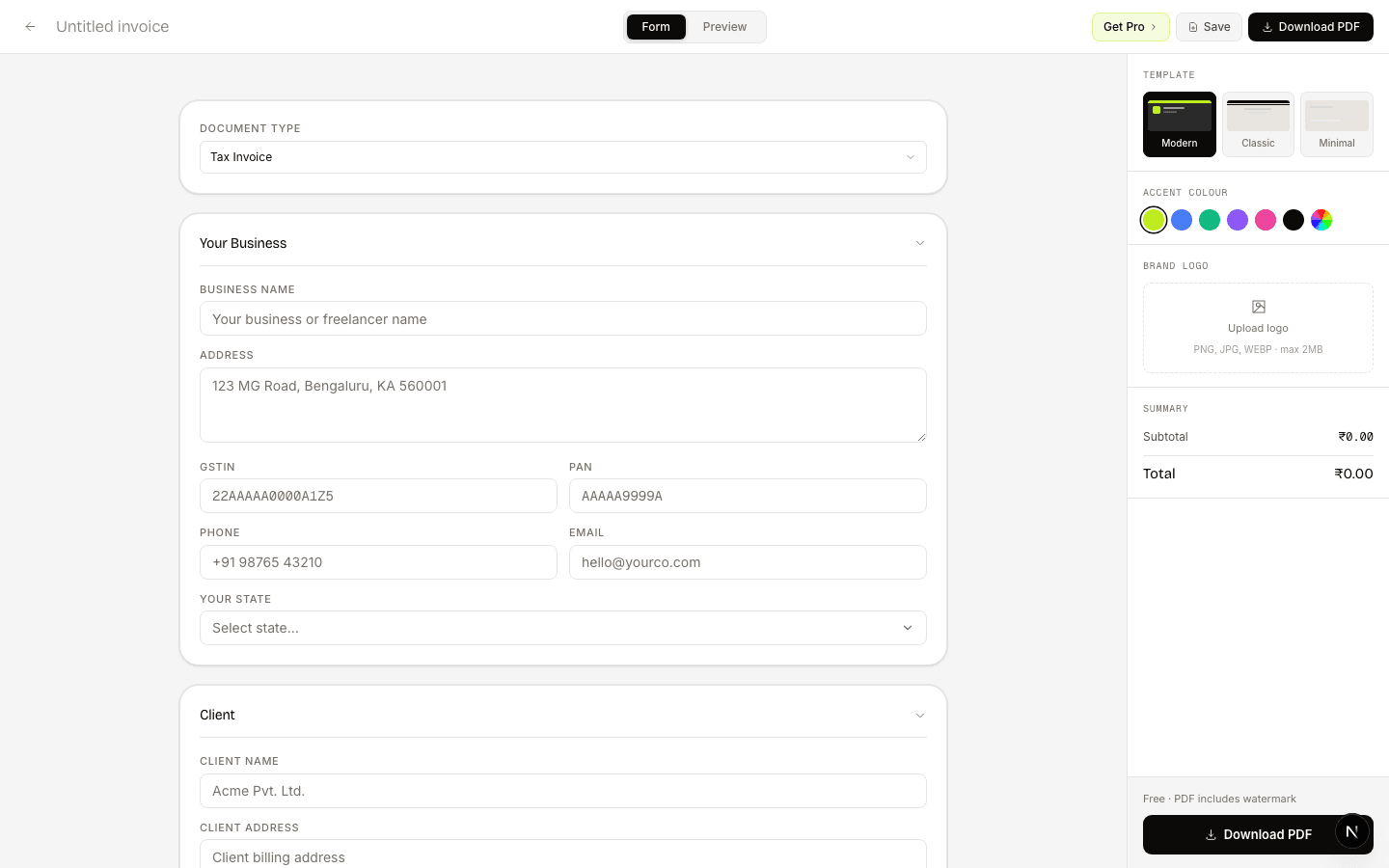Select the Modern template
Image resolution: width=1389 pixels, height=868 pixels.
pyautogui.click(x=1180, y=124)
